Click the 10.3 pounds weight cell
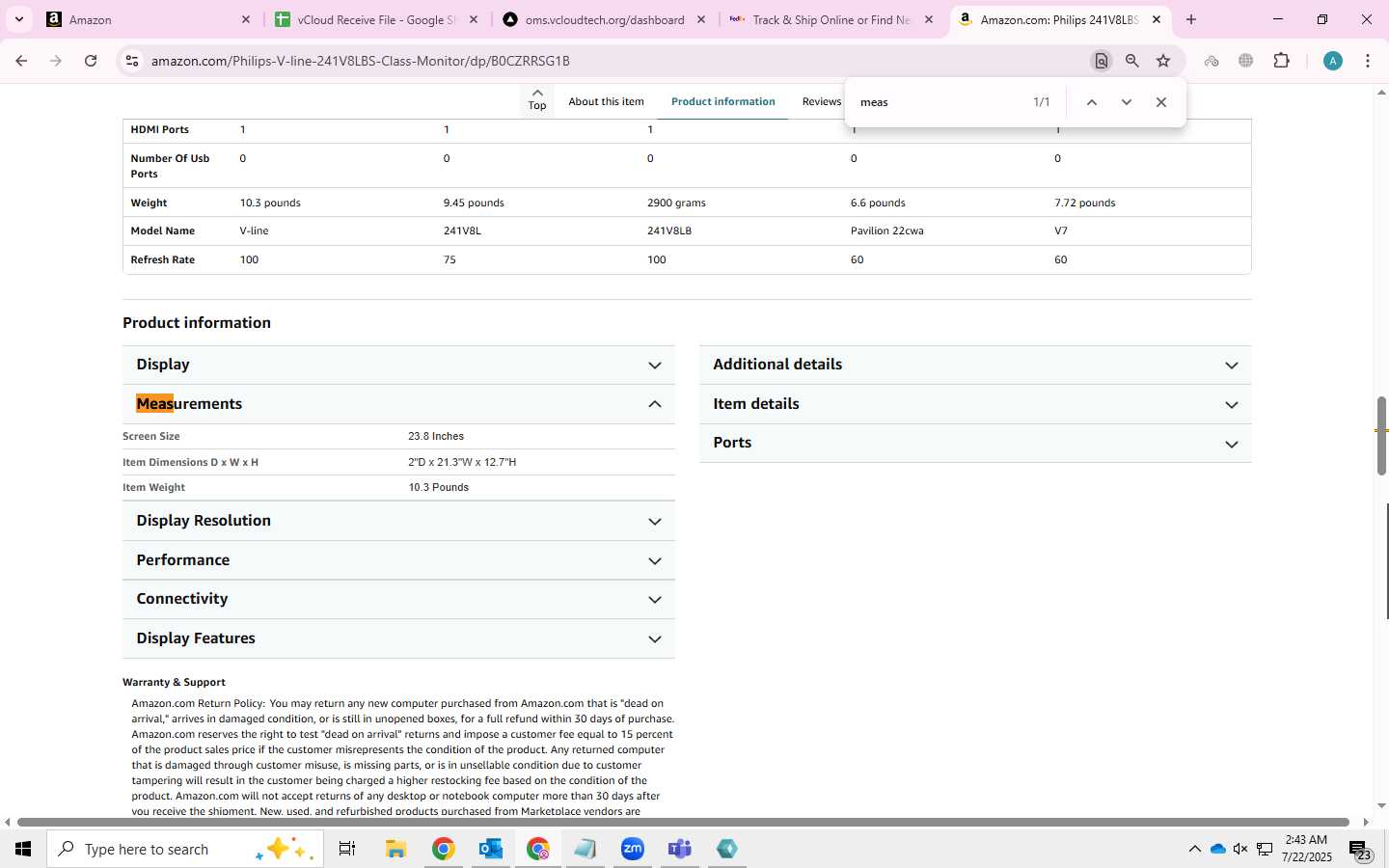 (x=270, y=203)
